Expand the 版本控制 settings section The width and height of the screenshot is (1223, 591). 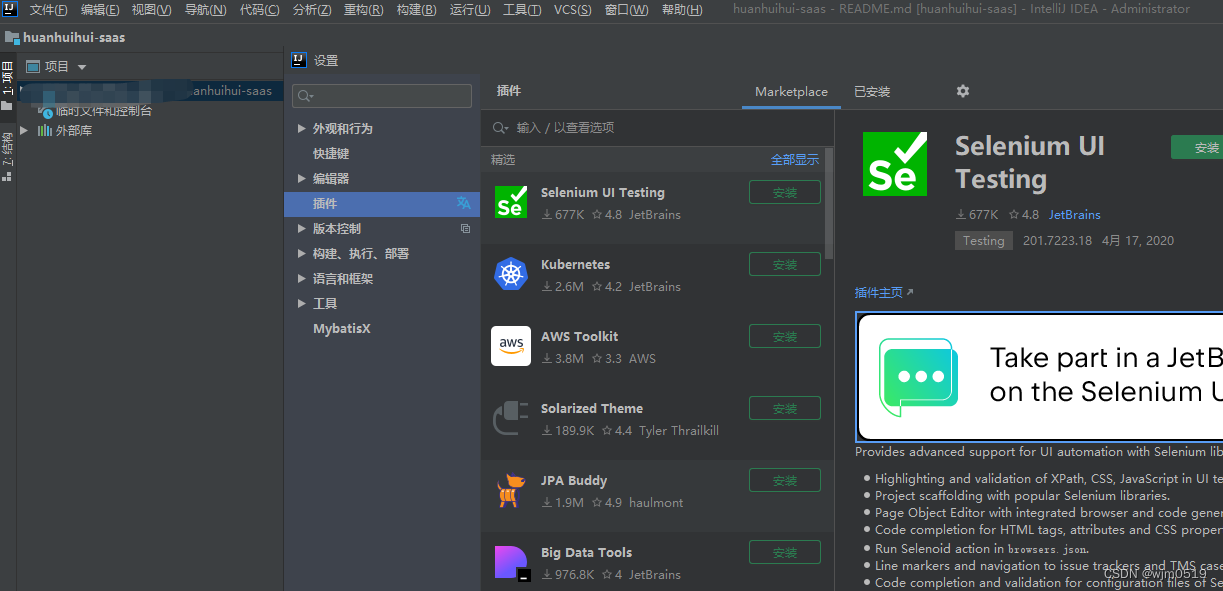(302, 228)
